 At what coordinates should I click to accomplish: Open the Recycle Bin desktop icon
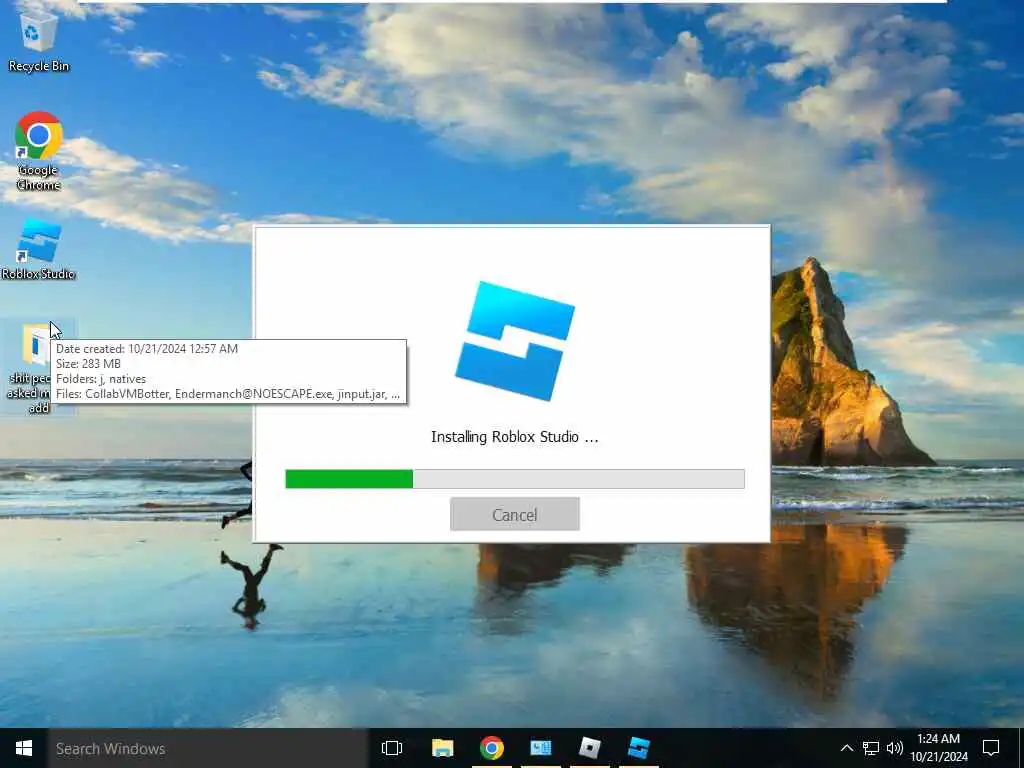39,42
